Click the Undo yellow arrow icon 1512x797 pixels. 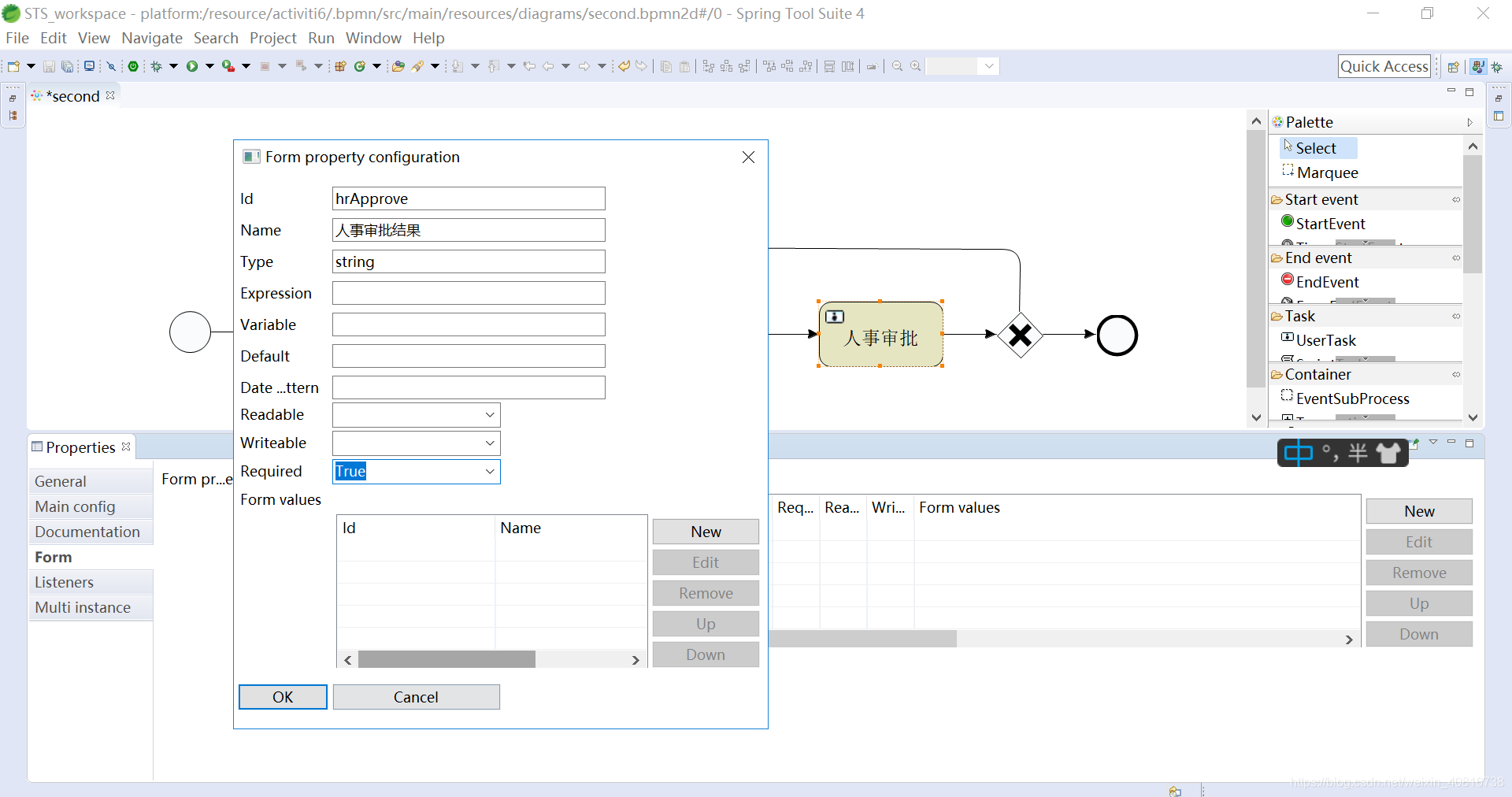tap(624, 67)
